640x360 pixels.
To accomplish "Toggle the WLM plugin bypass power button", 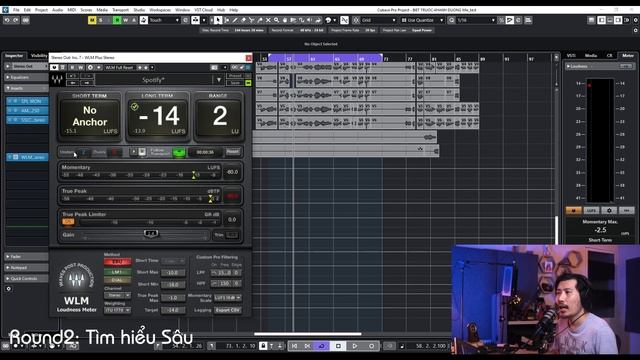I will pos(54,67).
